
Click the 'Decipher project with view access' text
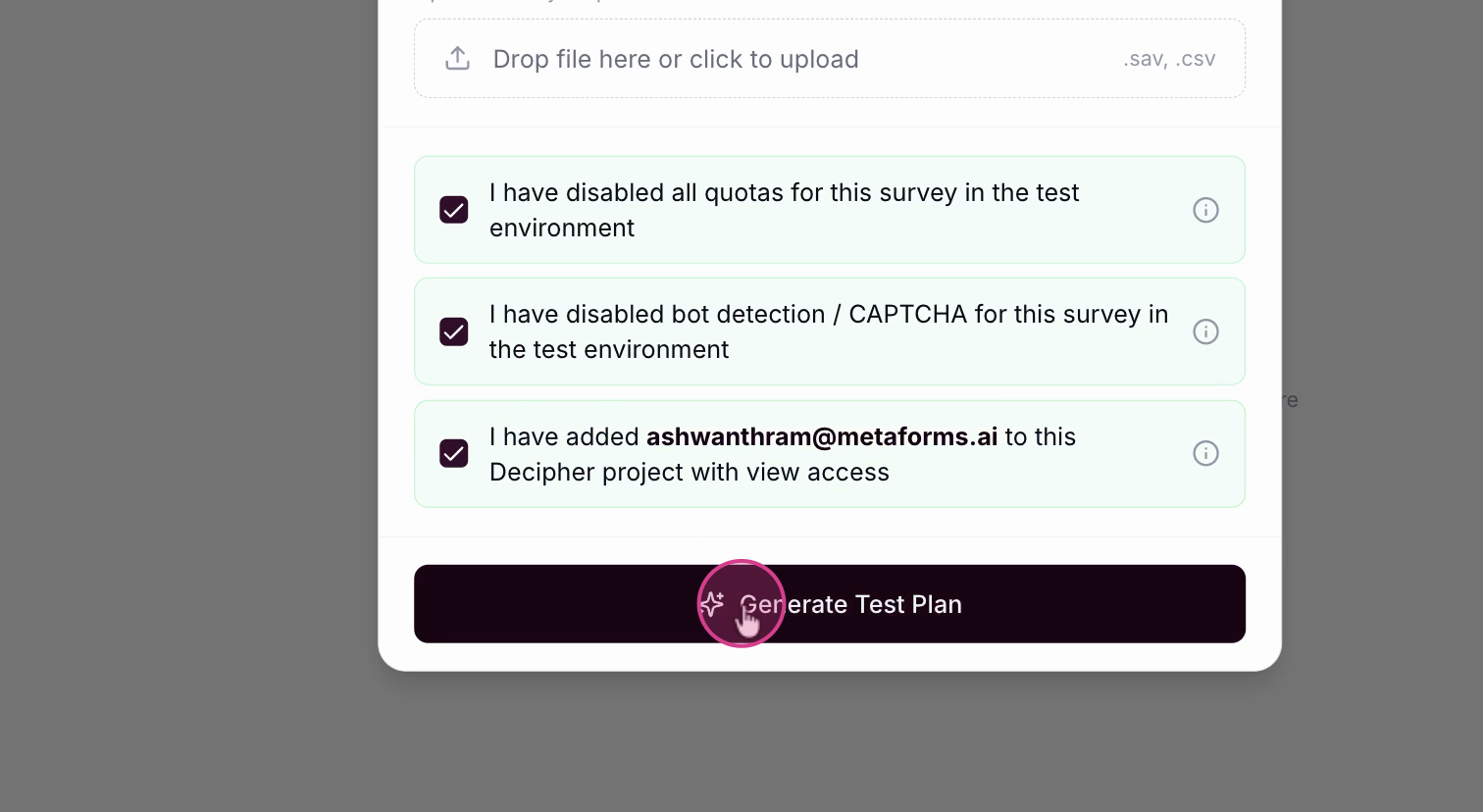coord(689,472)
